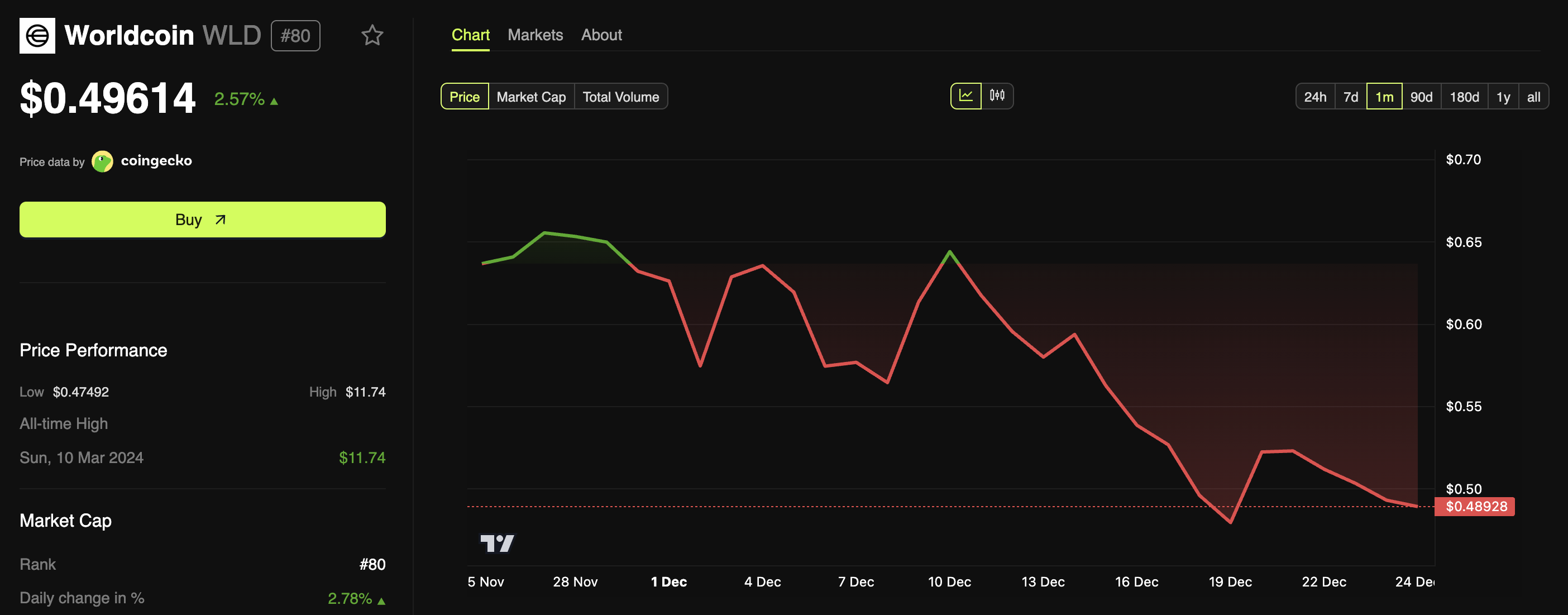Select Market Cap chart mode
The width and height of the screenshot is (1568, 615).
[531, 97]
